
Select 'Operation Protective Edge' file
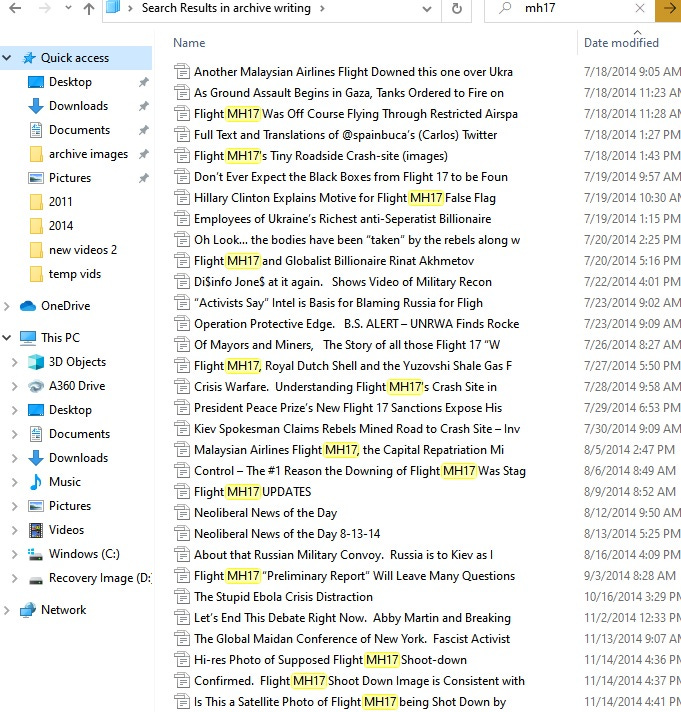356,324
